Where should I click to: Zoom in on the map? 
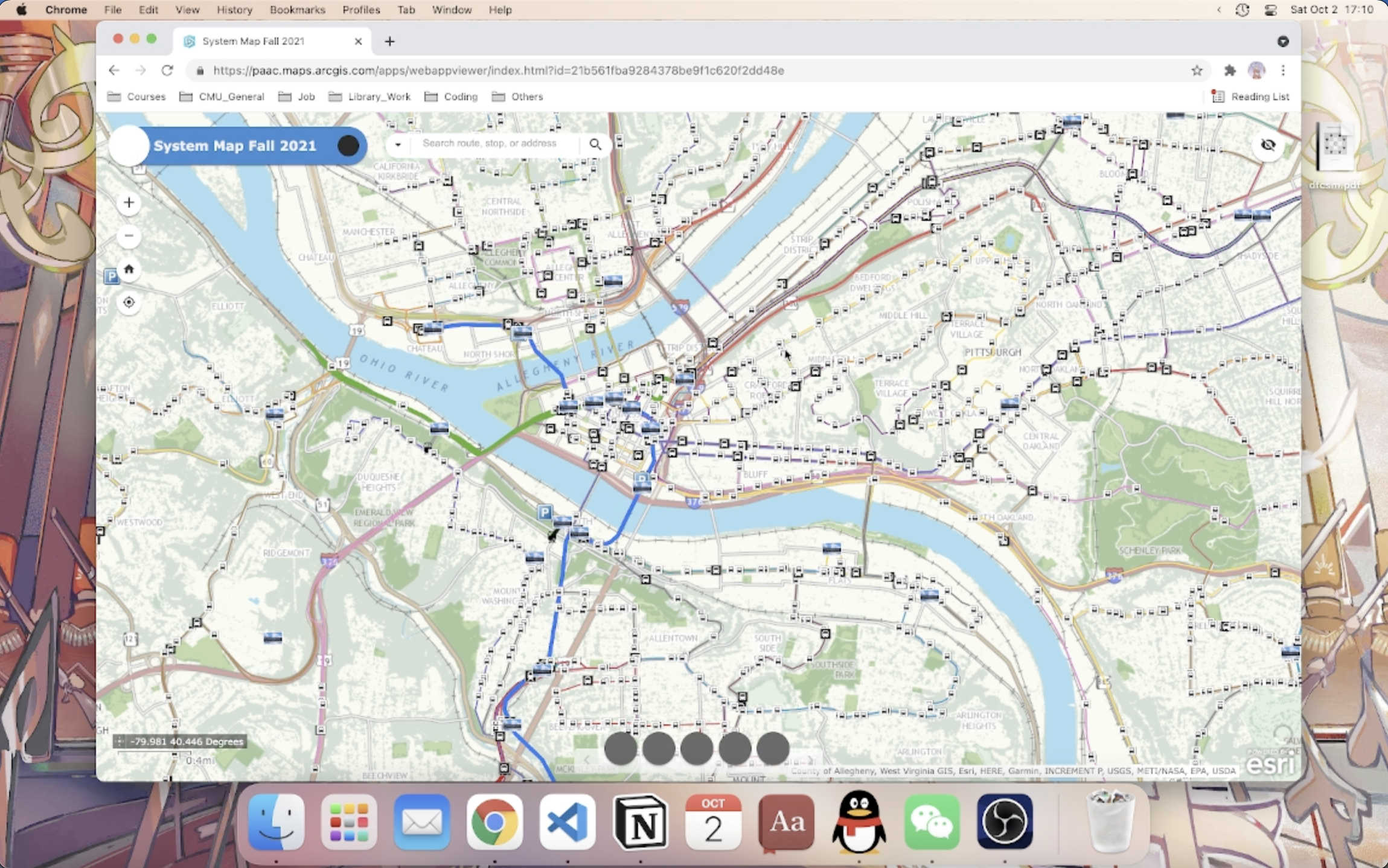[129, 203]
